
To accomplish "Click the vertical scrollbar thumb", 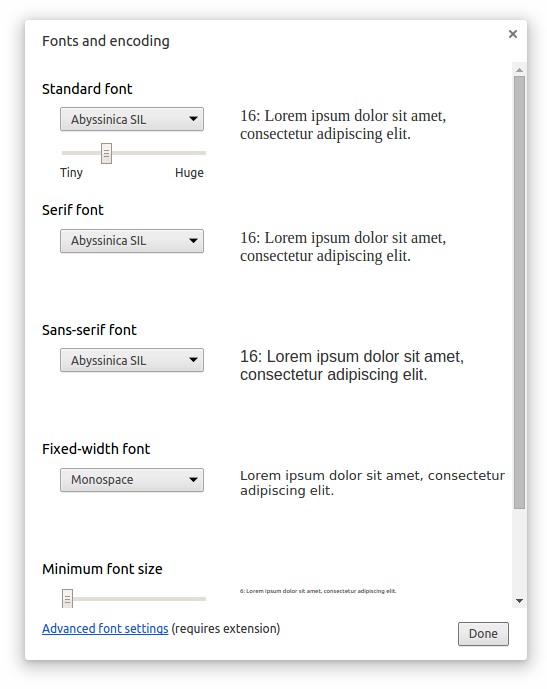I will pos(519,292).
